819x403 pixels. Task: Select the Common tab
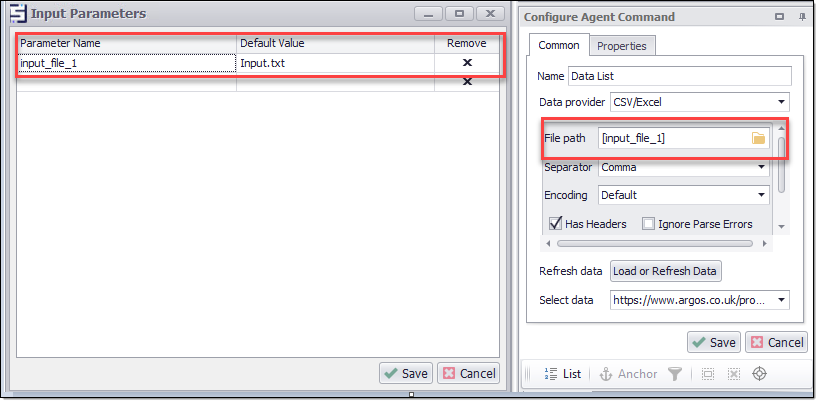click(558, 46)
